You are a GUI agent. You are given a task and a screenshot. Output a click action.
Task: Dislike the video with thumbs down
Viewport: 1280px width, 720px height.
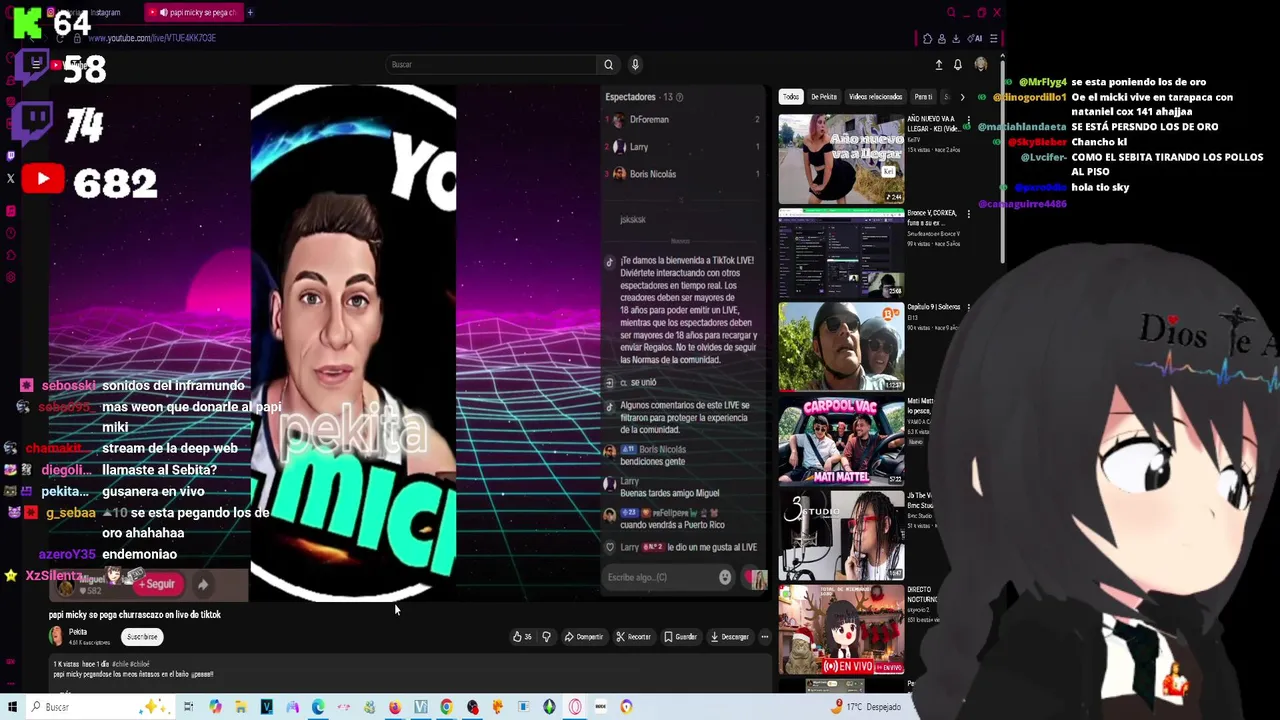546,637
